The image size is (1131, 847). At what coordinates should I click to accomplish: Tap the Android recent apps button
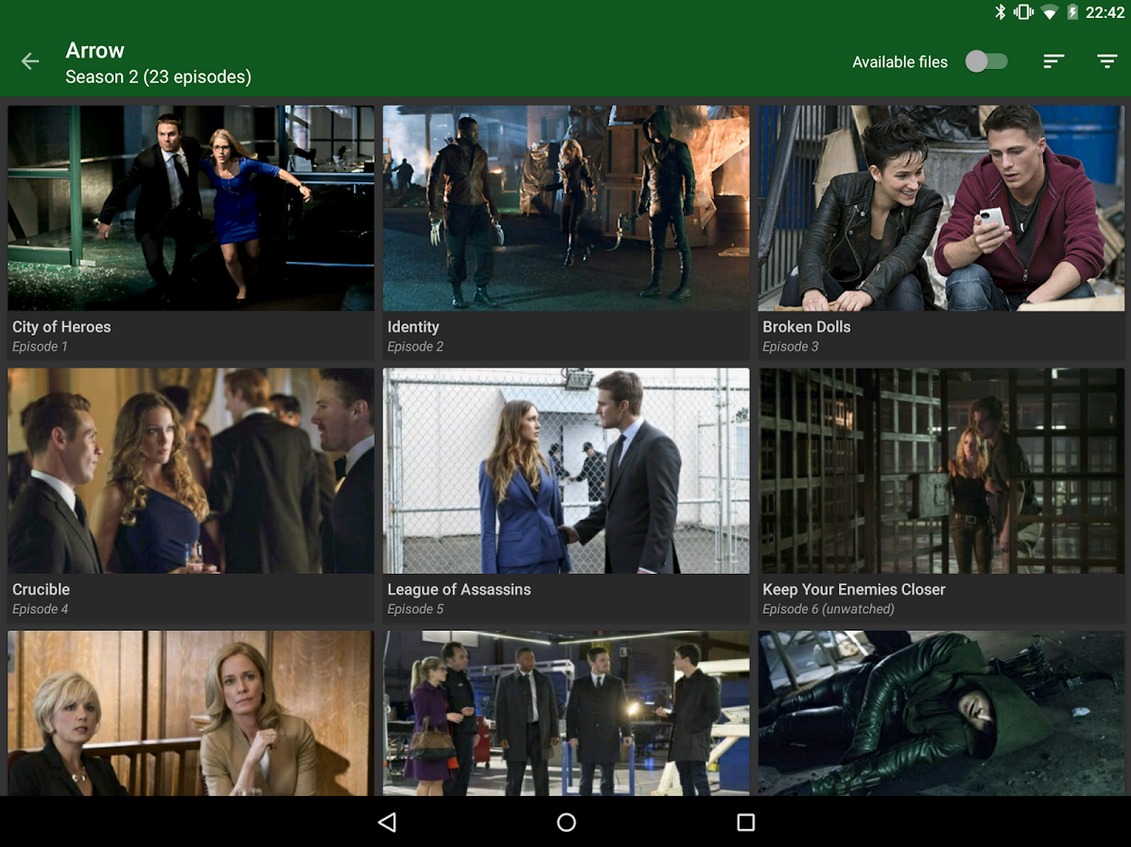click(746, 822)
